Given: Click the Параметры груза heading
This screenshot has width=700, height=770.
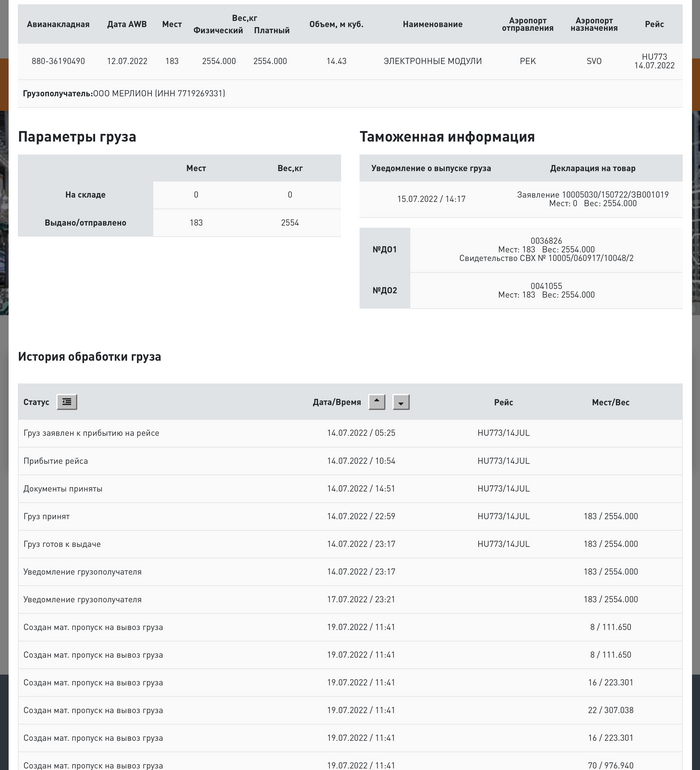Looking at the screenshot, I should coord(77,137).
